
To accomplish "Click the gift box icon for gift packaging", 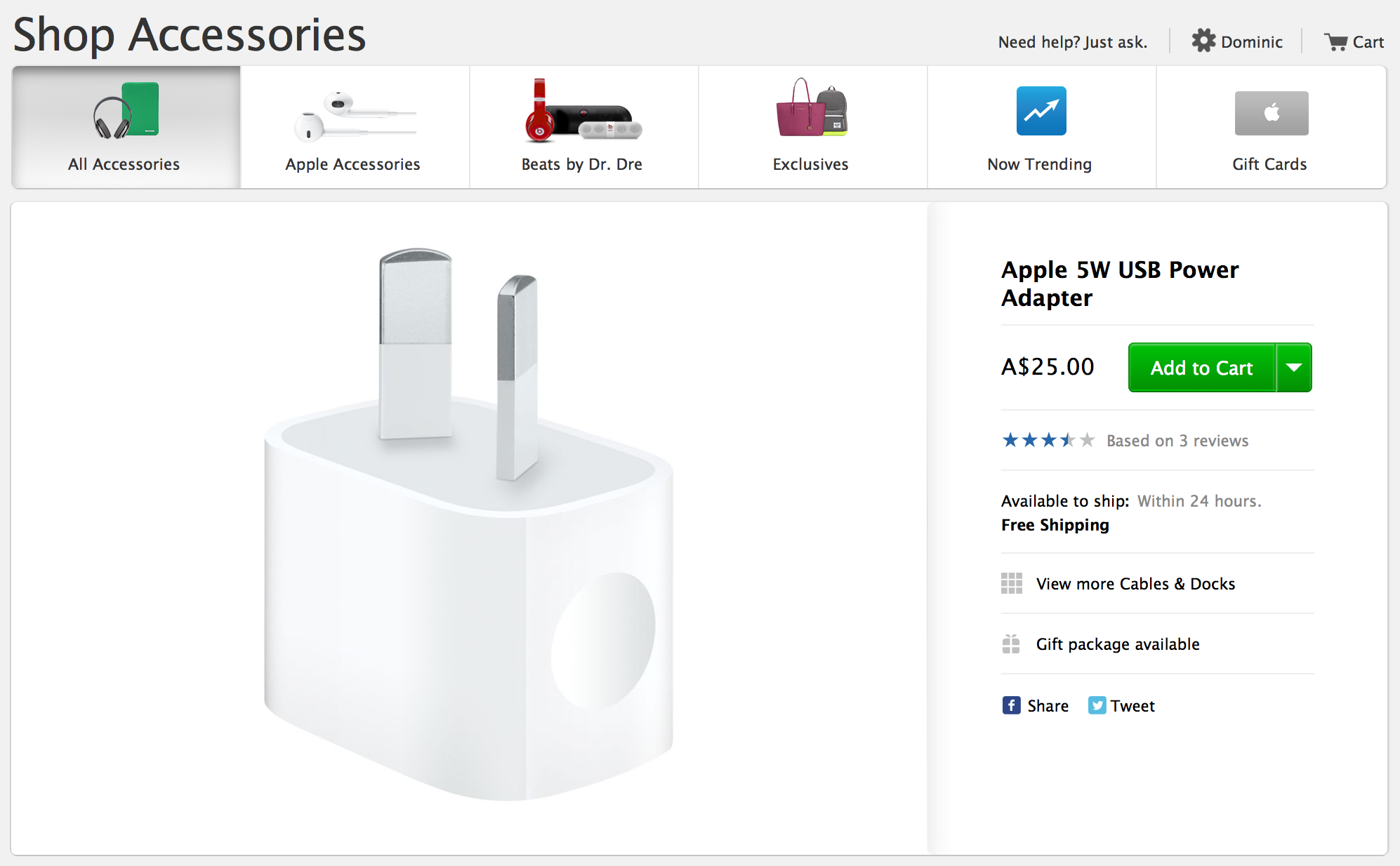I will click(1011, 644).
